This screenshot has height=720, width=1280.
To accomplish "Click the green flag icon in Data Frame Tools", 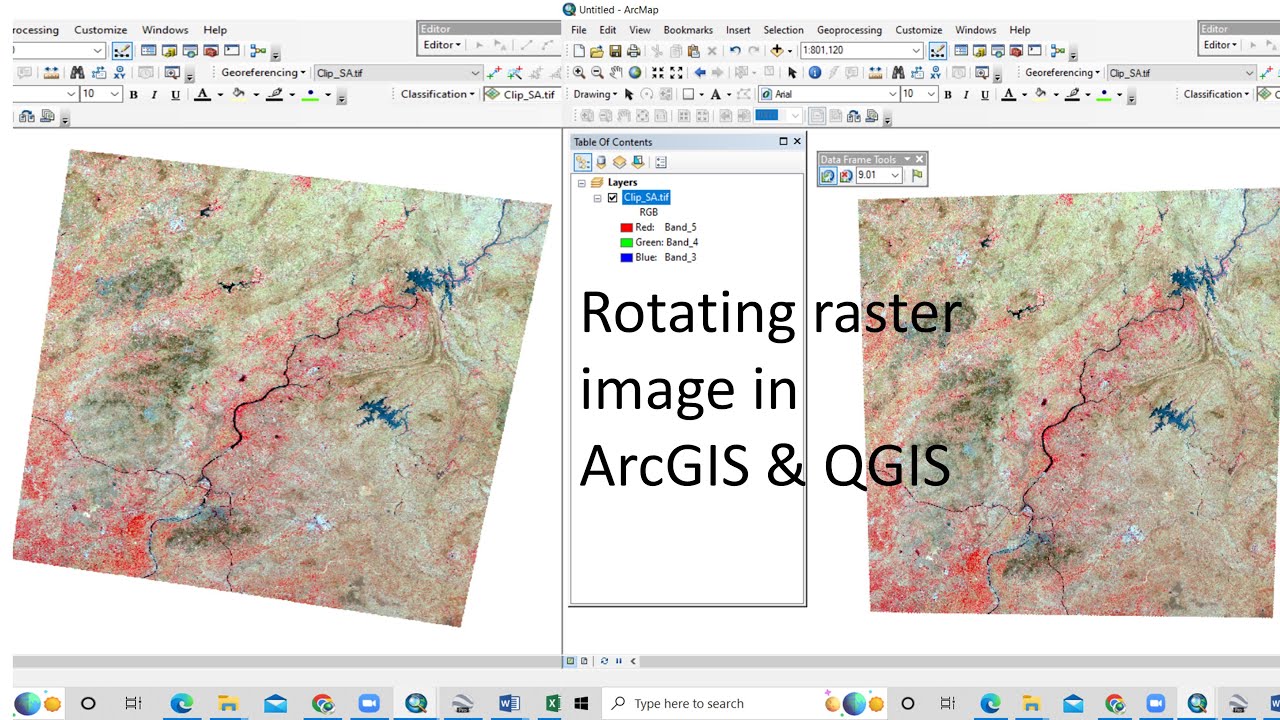I will click(x=917, y=176).
